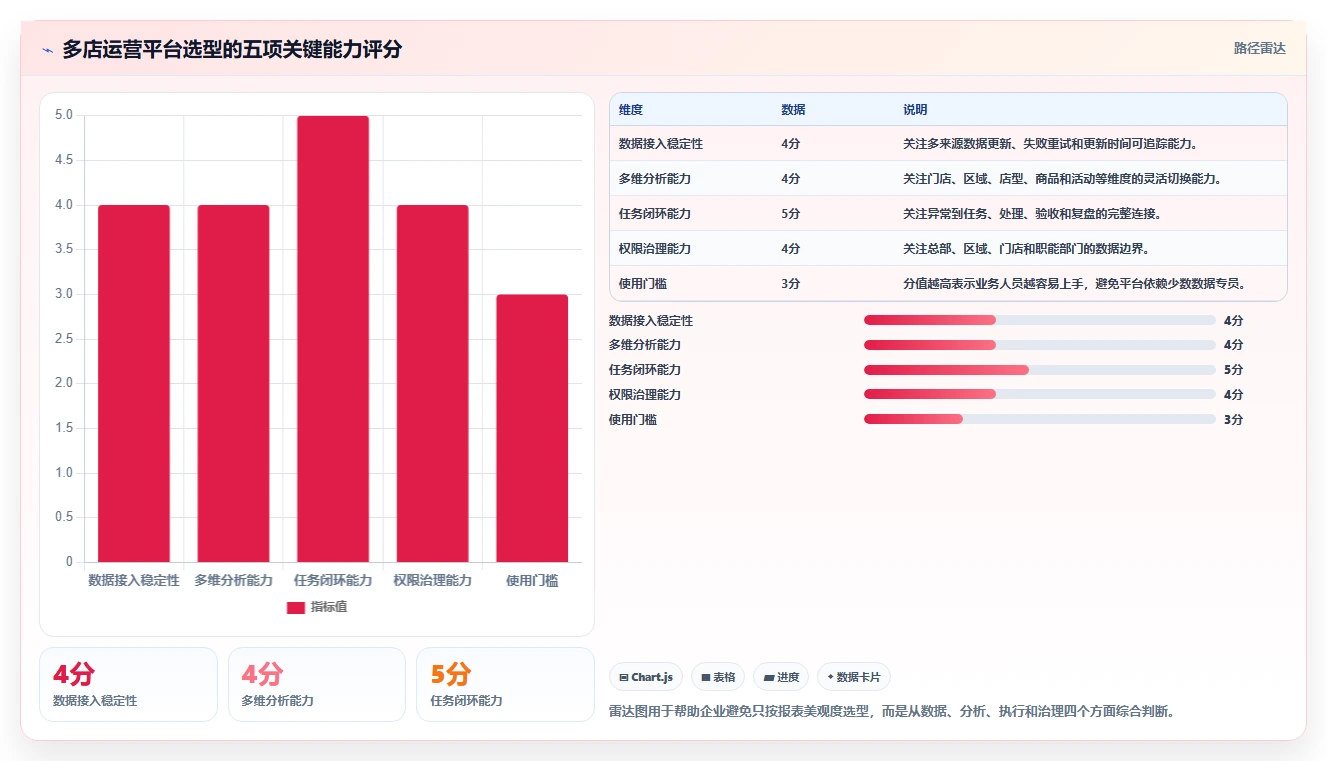Screen dimensions: 1327x761
Task: Click the footer note starting 雷达图用于帮助企业
Action: 892,712
